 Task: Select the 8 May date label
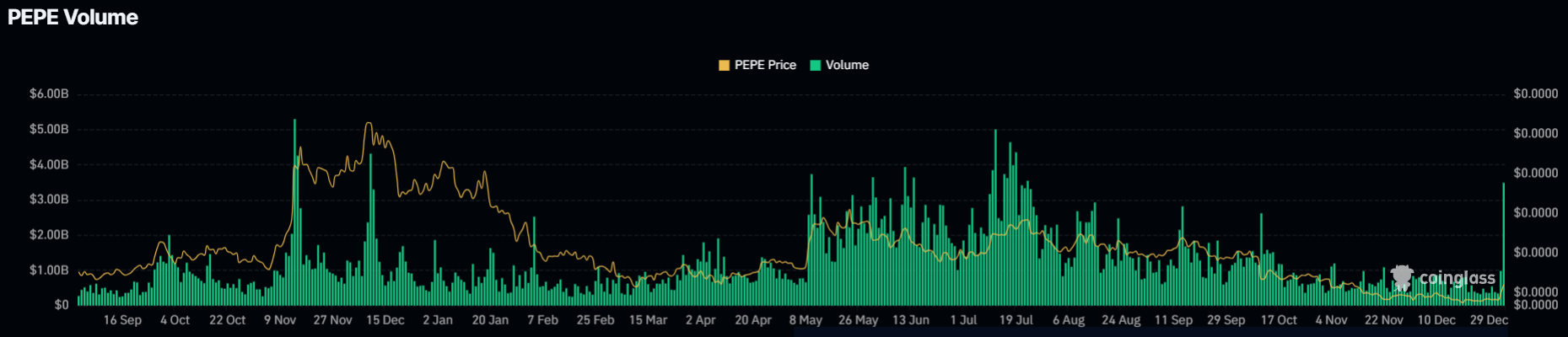806,320
